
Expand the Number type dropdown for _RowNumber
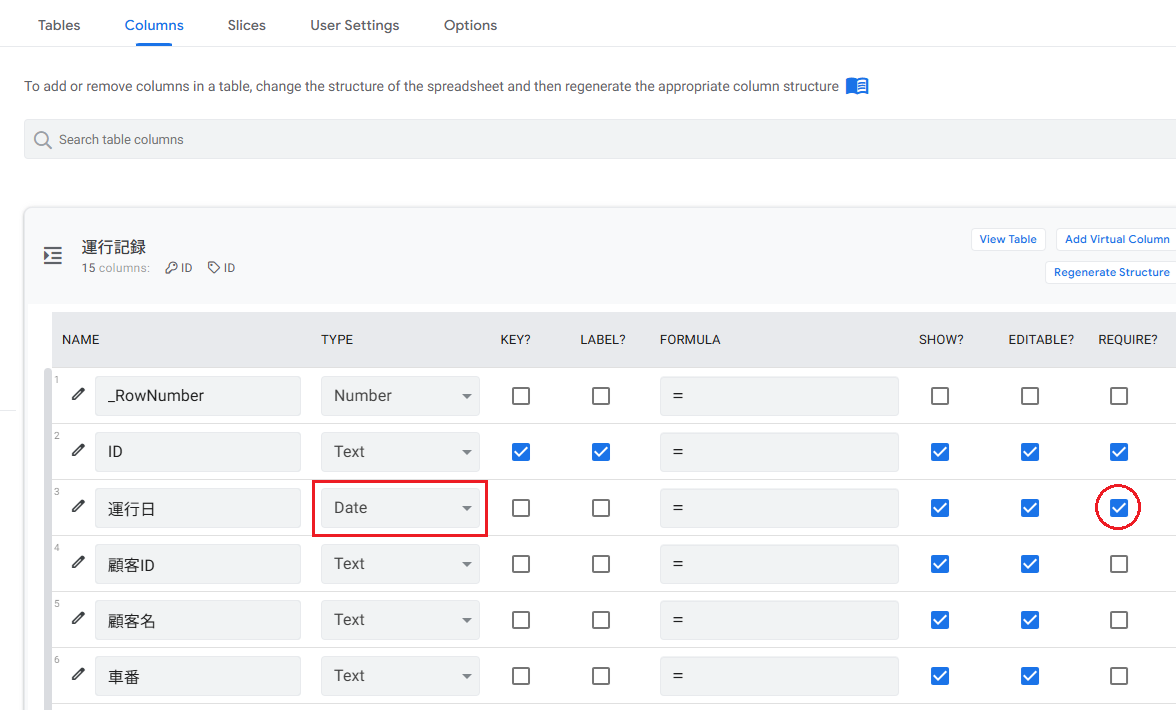click(400, 396)
